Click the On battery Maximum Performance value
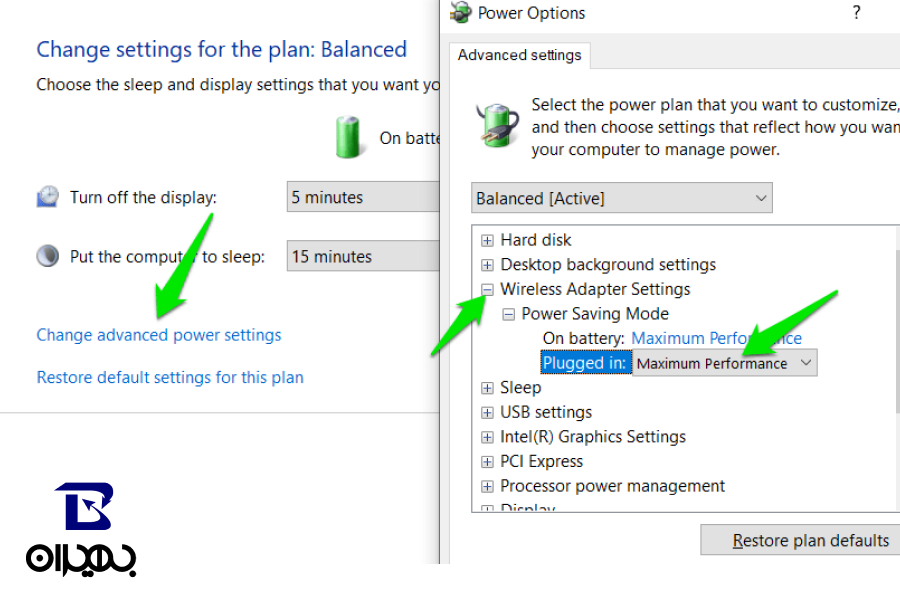The width and height of the screenshot is (900, 600). click(716, 338)
